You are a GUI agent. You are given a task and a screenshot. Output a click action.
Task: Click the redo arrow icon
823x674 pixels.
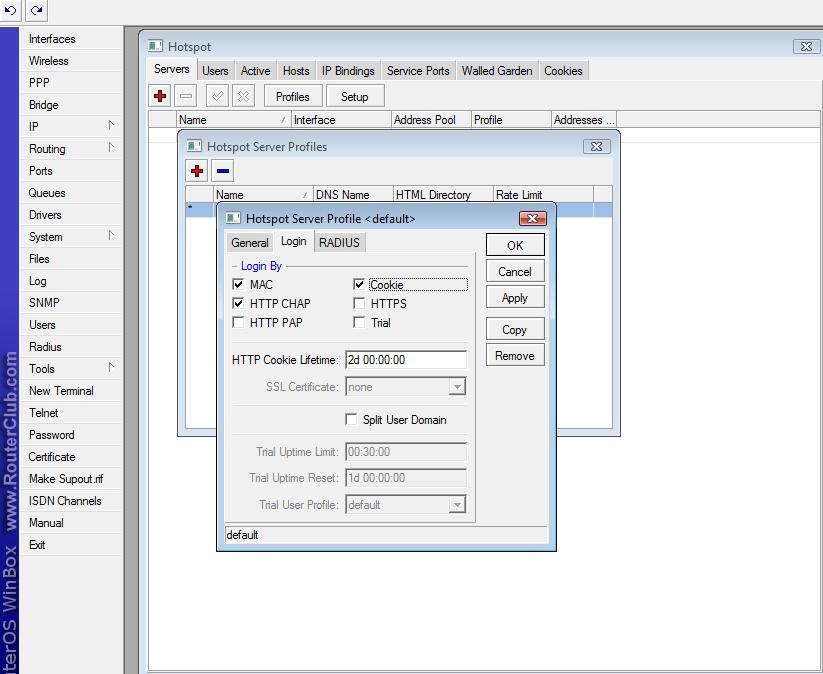pos(36,10)
